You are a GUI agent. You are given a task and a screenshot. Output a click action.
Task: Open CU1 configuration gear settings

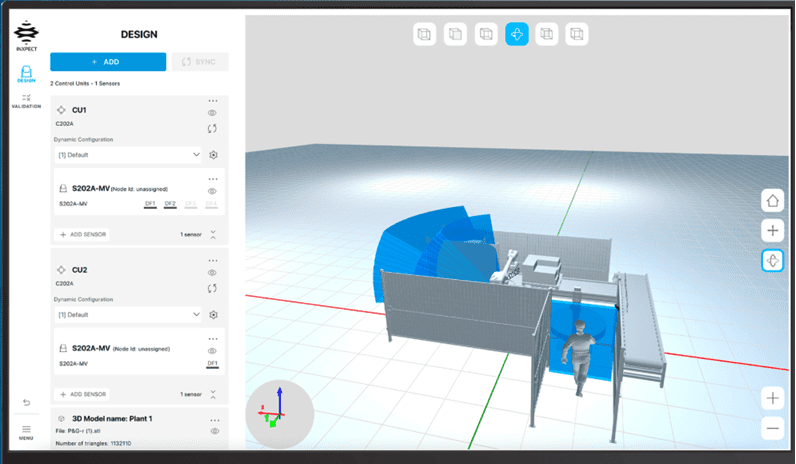pyautogui.click(x=214, y=155)
